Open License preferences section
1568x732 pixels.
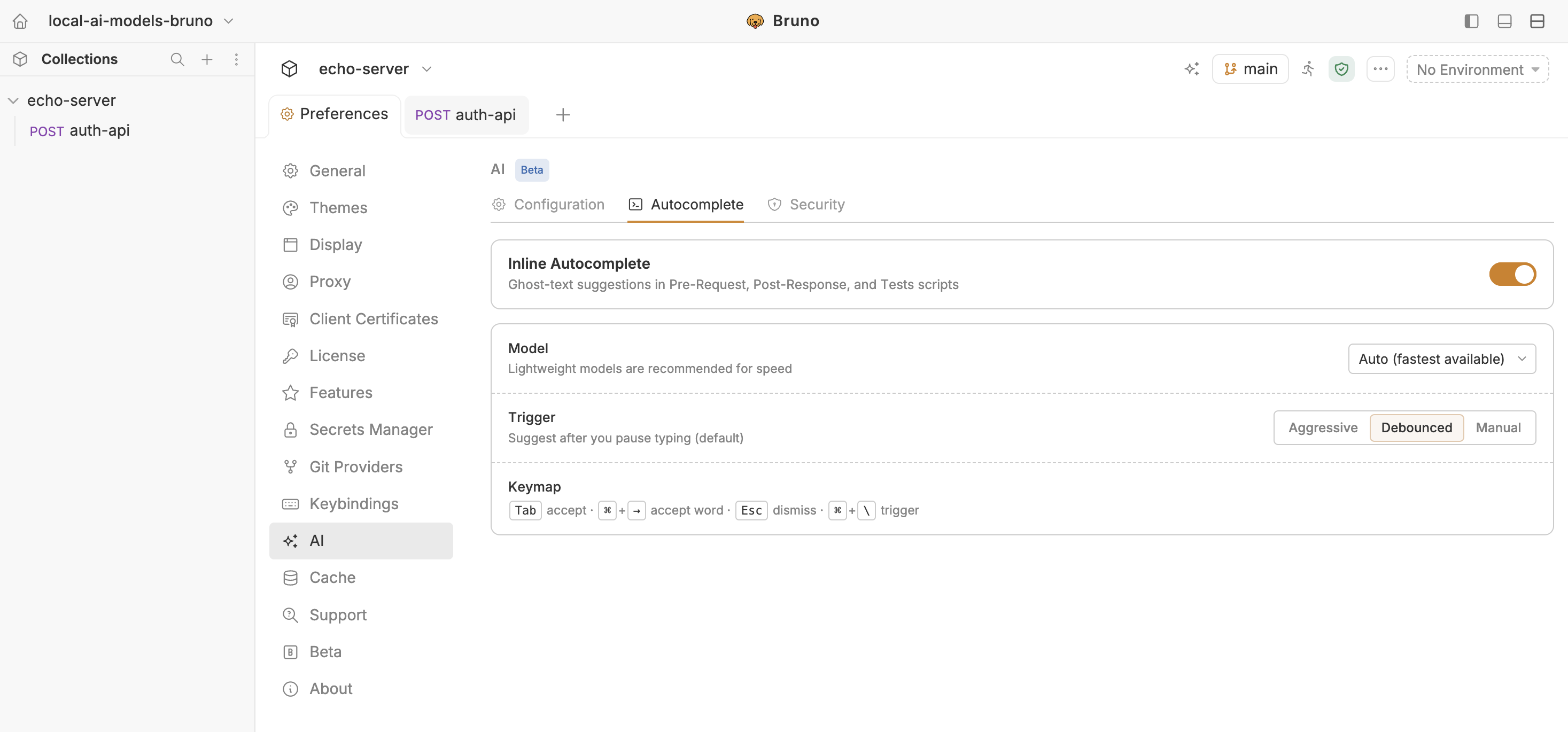[361, 356]
